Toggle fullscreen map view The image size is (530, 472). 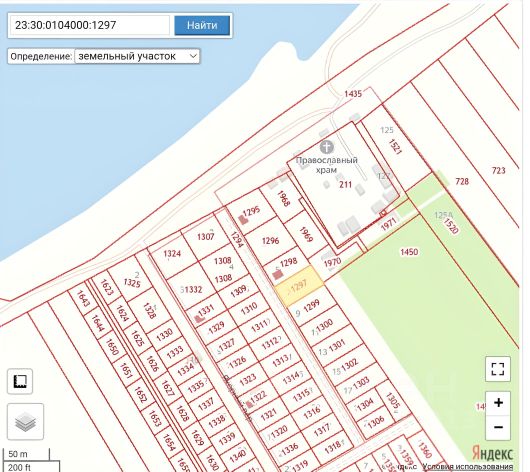pyautogui.click(x=498, y=369)
